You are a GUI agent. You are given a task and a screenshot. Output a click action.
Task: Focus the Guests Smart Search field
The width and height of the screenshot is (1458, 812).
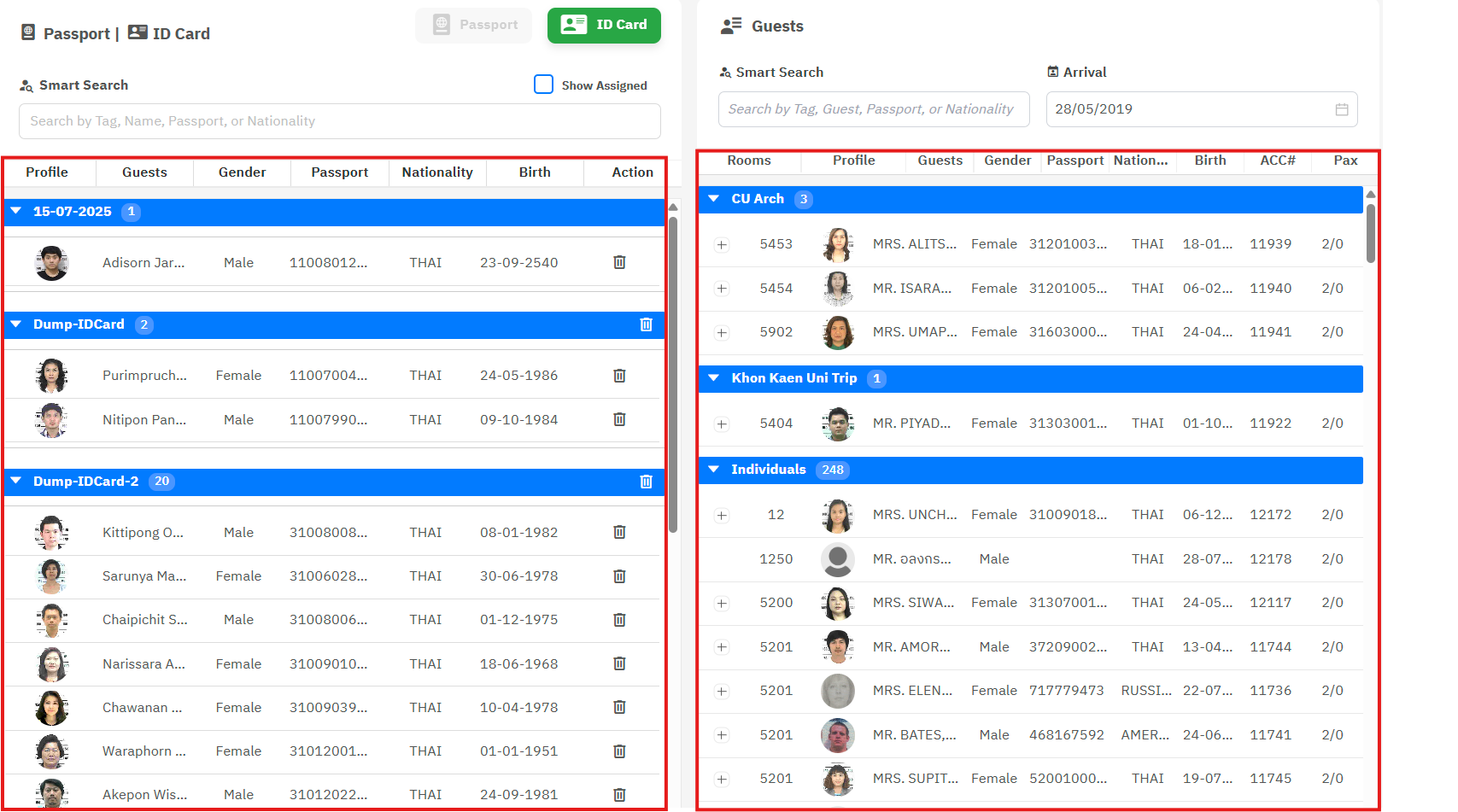point(873,109)
